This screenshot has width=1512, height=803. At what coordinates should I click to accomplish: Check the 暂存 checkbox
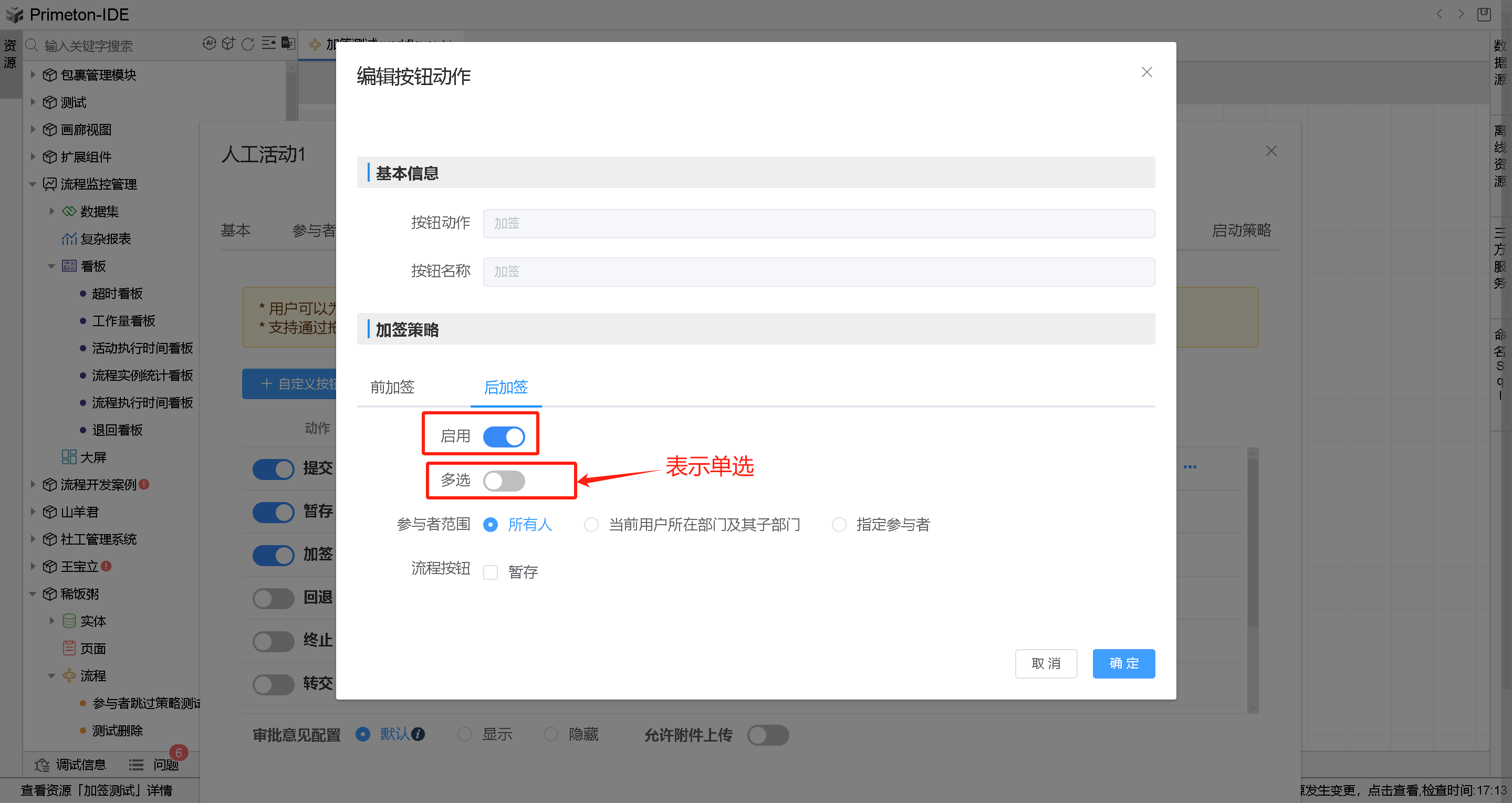[x=490, y=572]
